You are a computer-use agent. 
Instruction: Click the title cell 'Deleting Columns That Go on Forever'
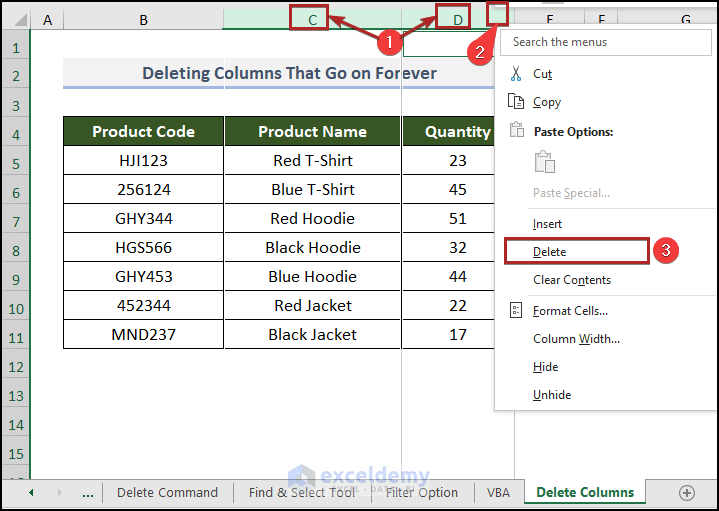[x=279, y=73]
